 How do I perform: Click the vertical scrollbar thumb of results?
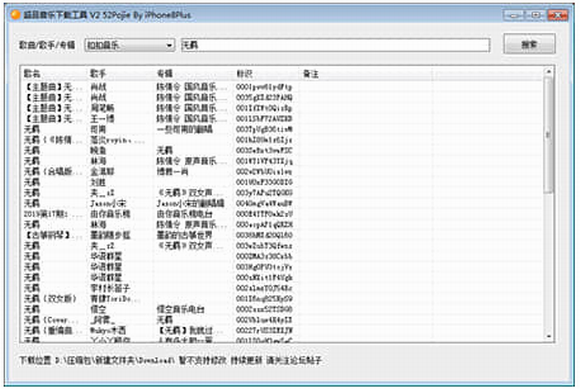coord(549,135)
